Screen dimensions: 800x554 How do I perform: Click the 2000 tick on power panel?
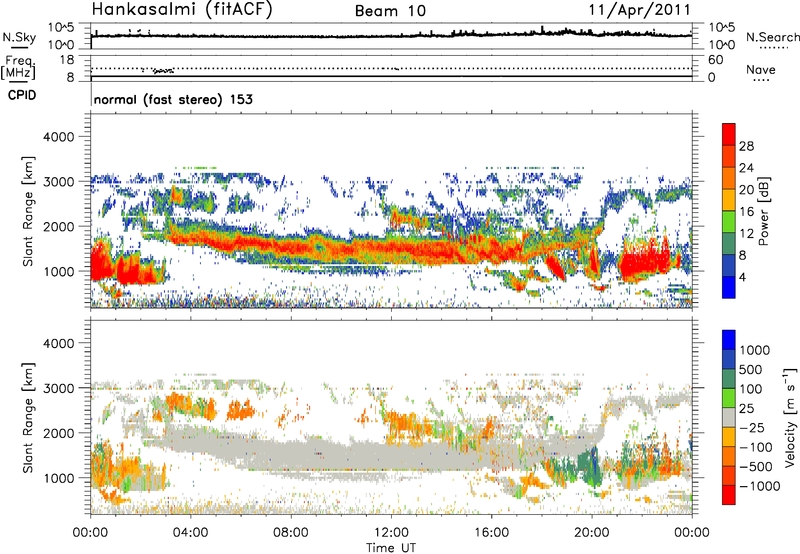pyautogui.click(x=59, y=226)
